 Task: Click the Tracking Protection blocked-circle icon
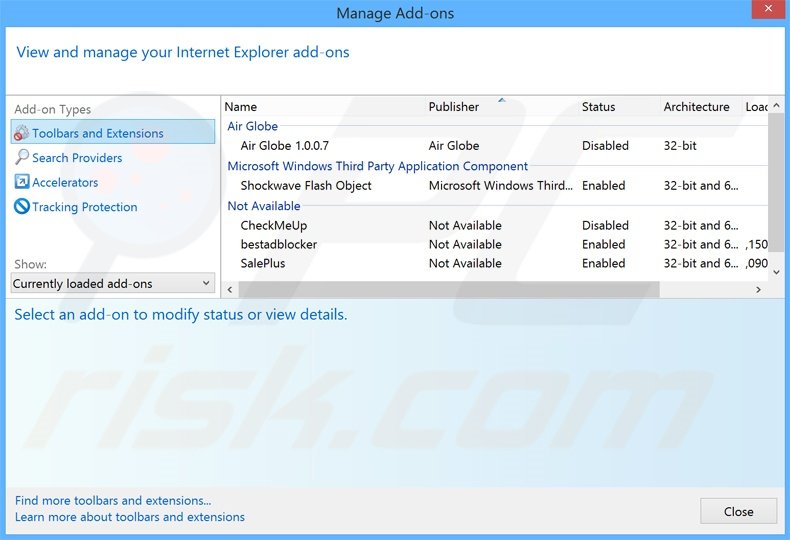22,206
